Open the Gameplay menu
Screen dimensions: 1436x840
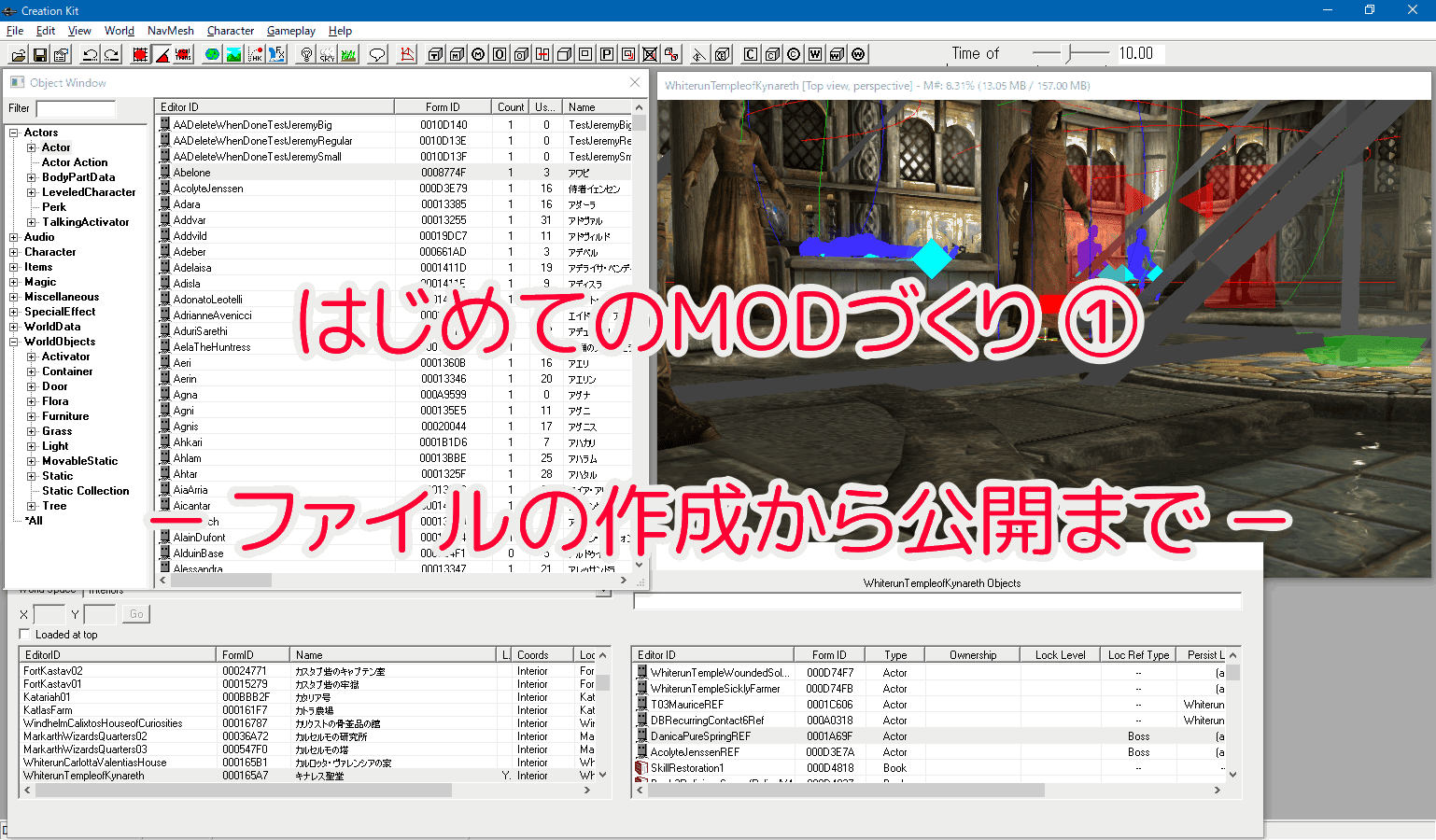point(291,31)
